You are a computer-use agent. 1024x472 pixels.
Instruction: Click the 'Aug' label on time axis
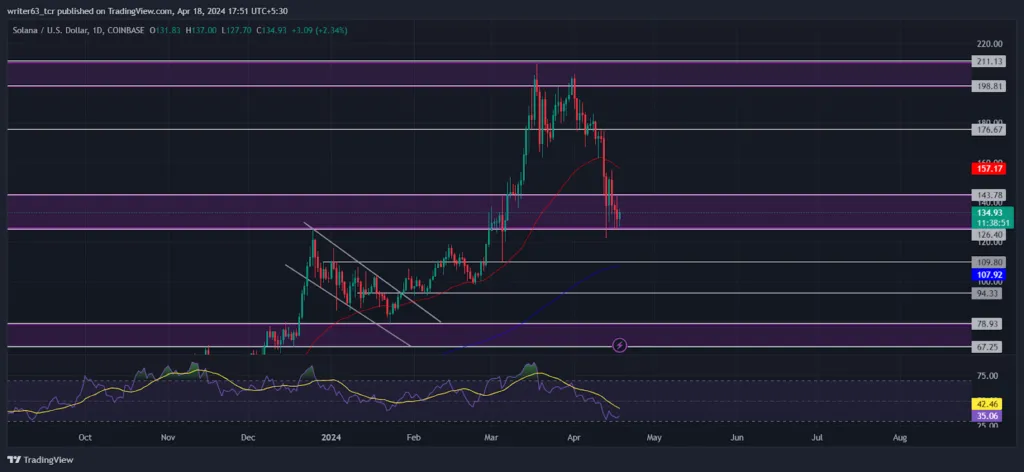tap(900, 438)
